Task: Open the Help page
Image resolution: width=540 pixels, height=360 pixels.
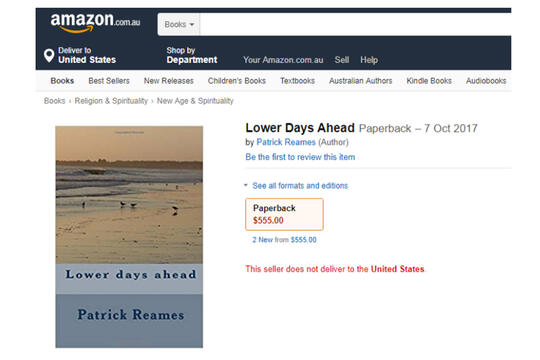Action: click(x=369, y=60)
